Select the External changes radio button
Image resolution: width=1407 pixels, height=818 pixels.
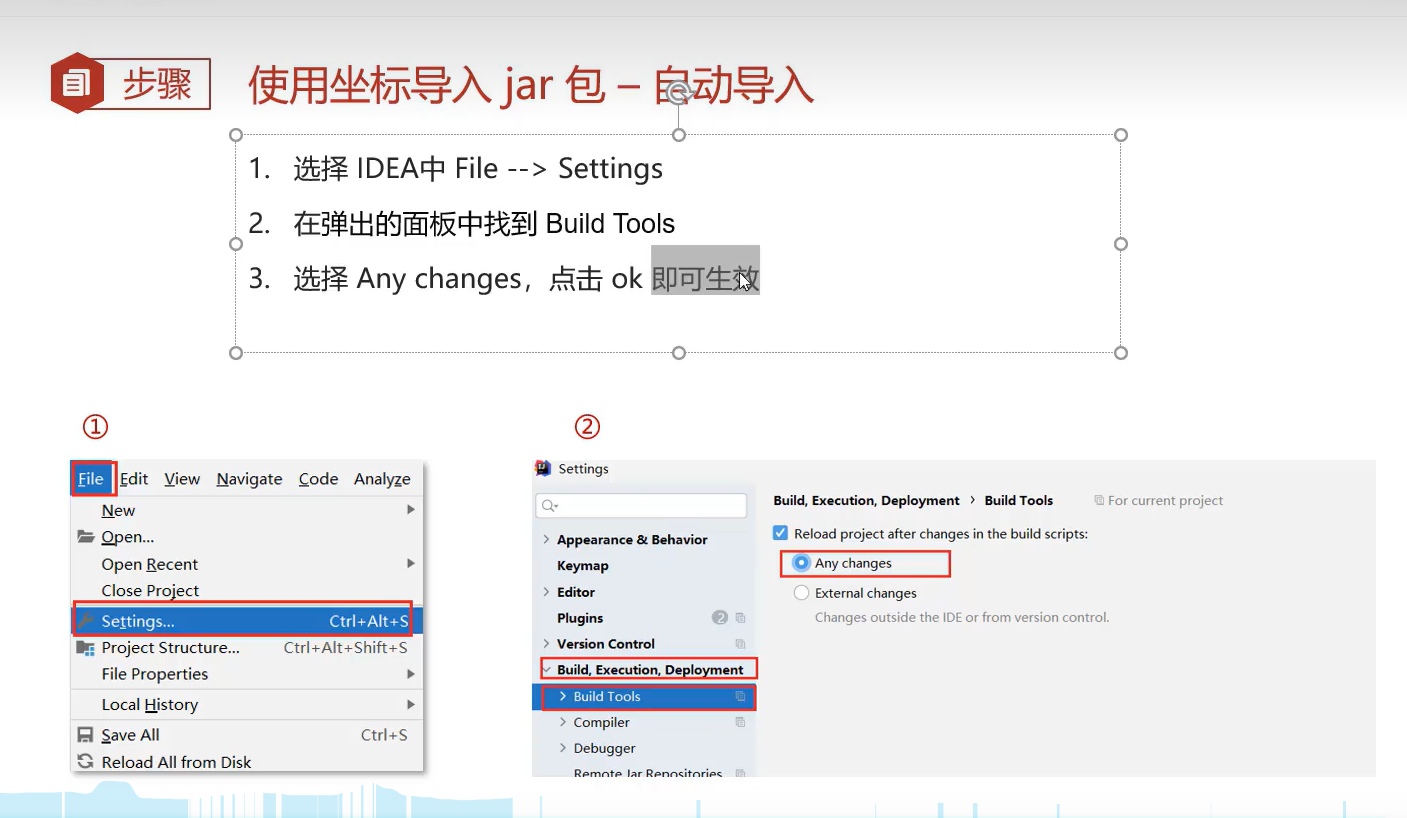coord(801,593)
